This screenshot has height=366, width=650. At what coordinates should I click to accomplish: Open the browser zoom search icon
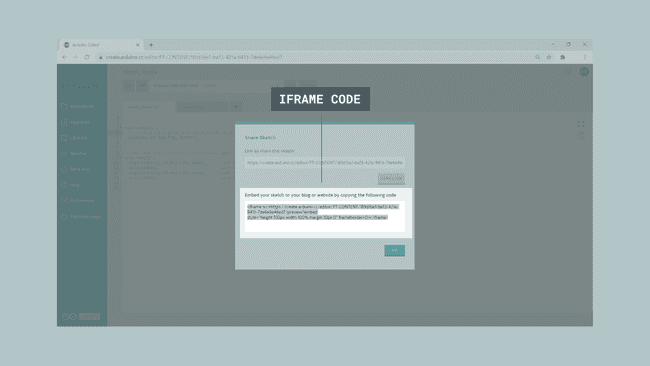(537, 57)
